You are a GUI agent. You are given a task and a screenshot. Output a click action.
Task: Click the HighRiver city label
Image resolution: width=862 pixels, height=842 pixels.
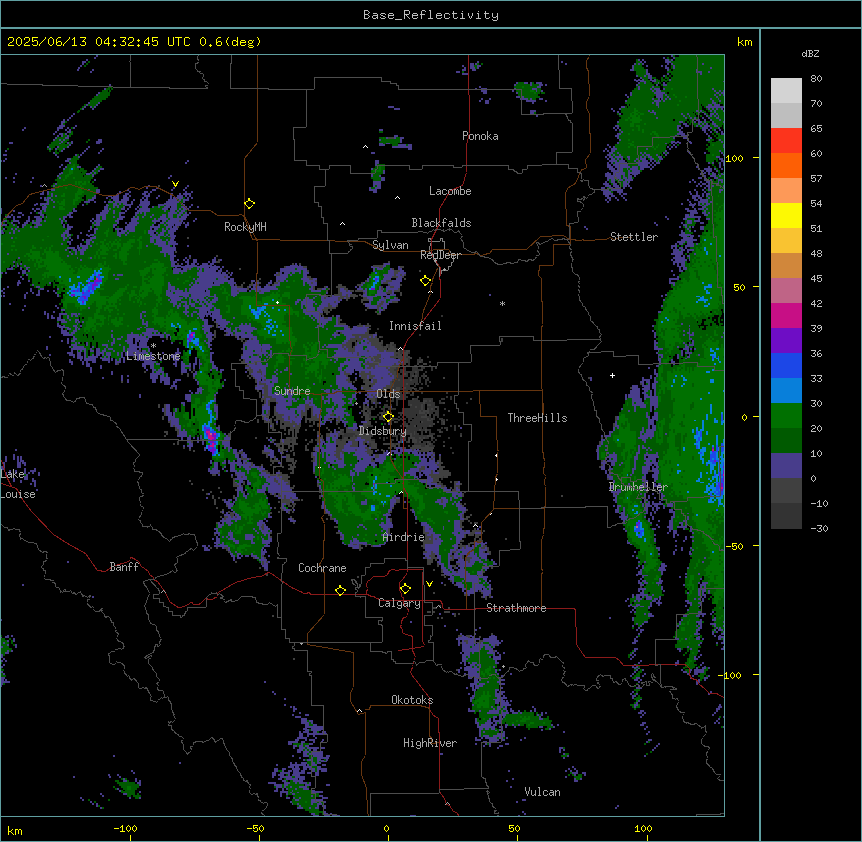click(430, 743)
